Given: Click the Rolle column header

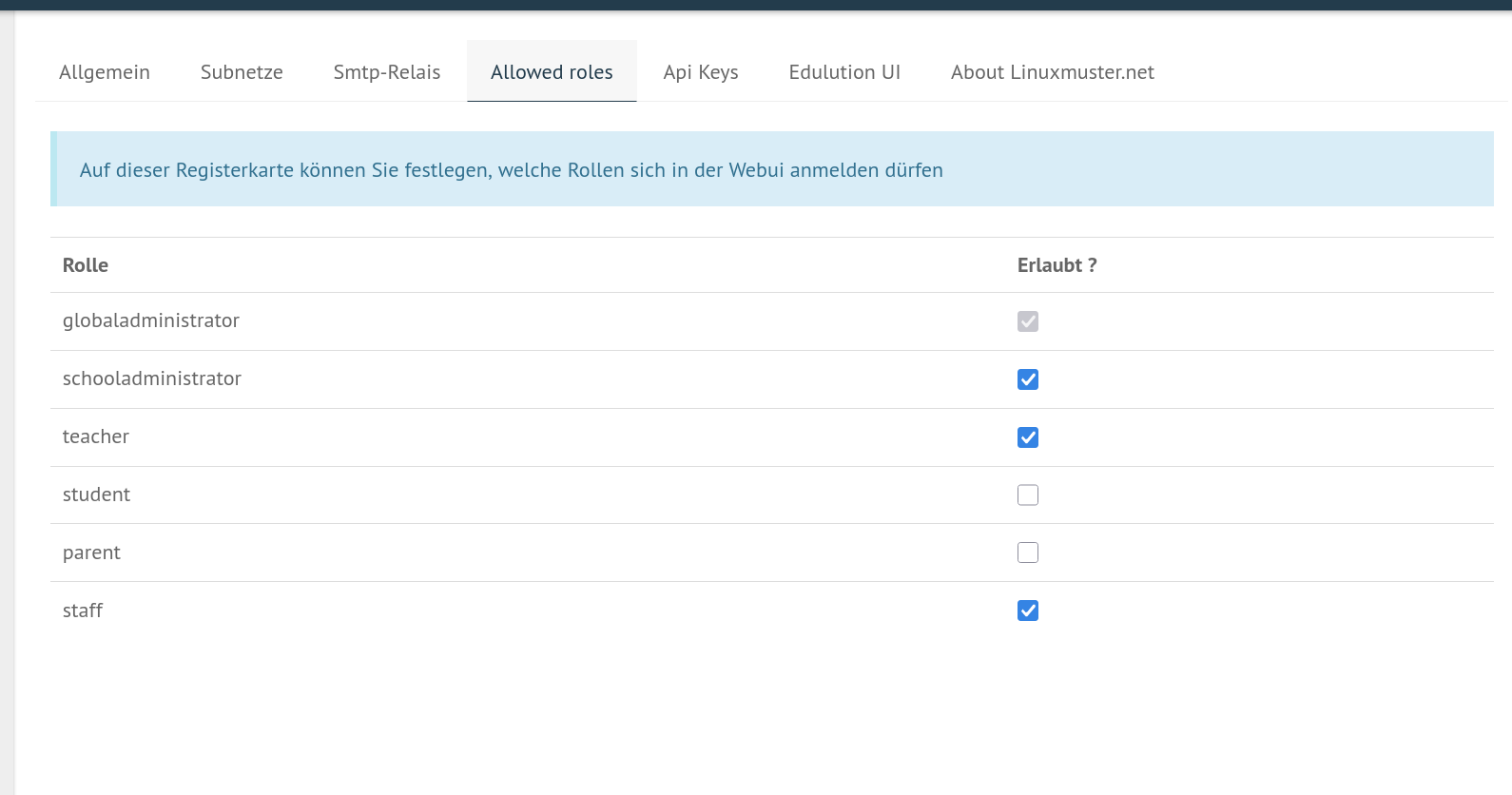Looking at the screenshot, I should pyautogui.click(x=86, y=265).
